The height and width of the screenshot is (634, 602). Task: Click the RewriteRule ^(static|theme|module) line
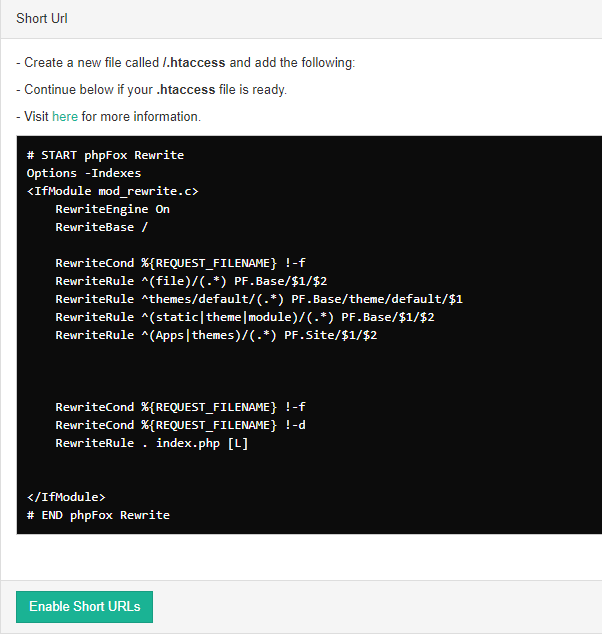(x=244, y=317)
